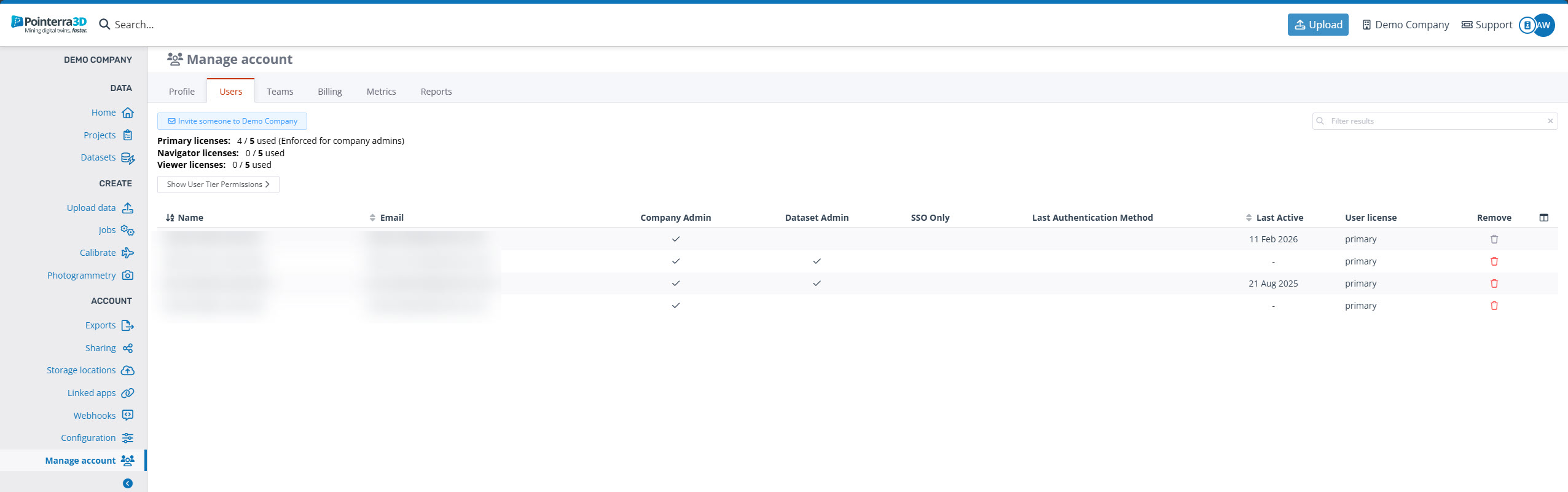The width and height of the screenshot is (1568, 492).
Task: Collapse the sidebar with the arrow button
Action: pos(128,483)
